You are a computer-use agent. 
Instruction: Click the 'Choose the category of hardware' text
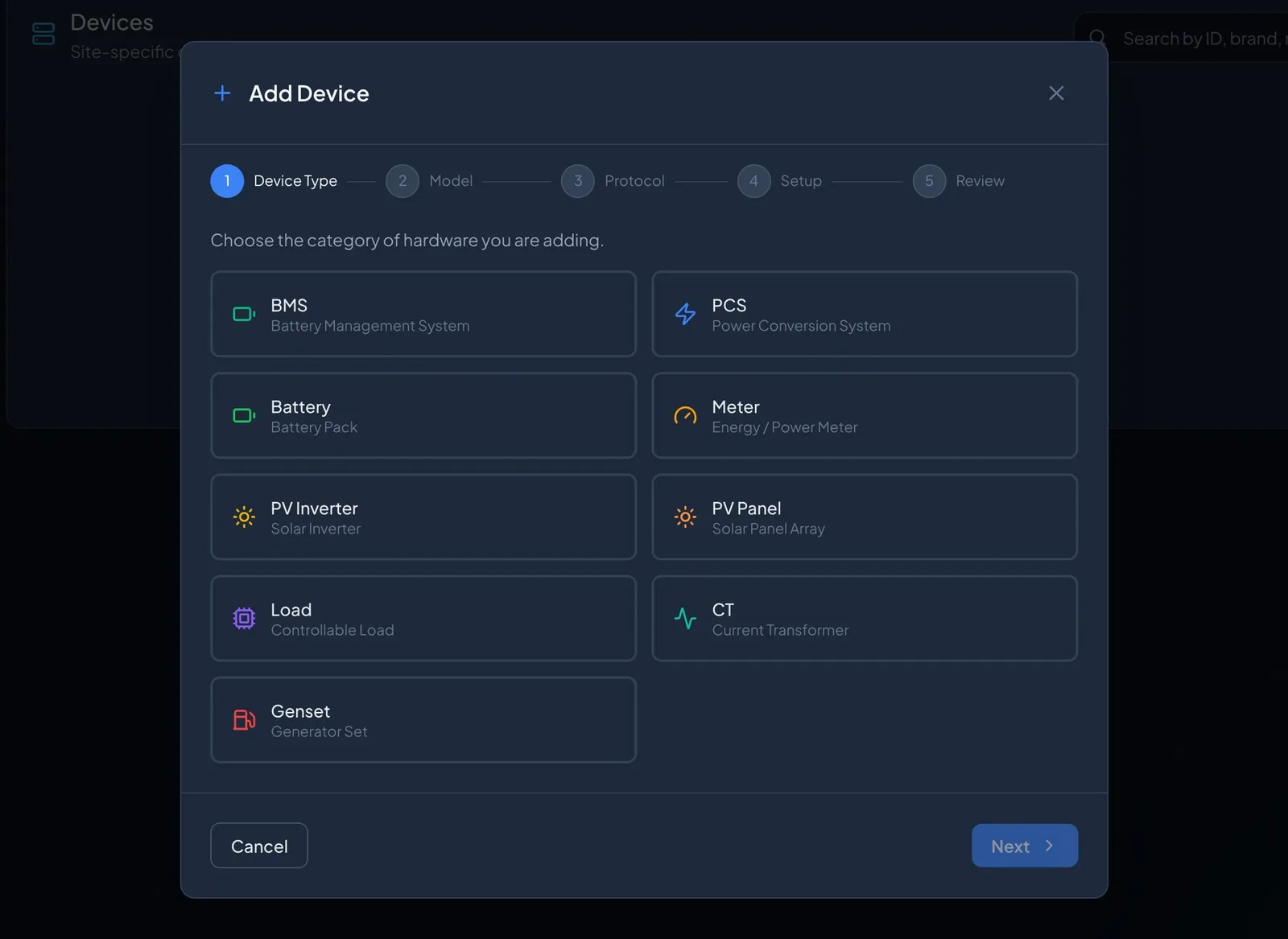[407, 241]
